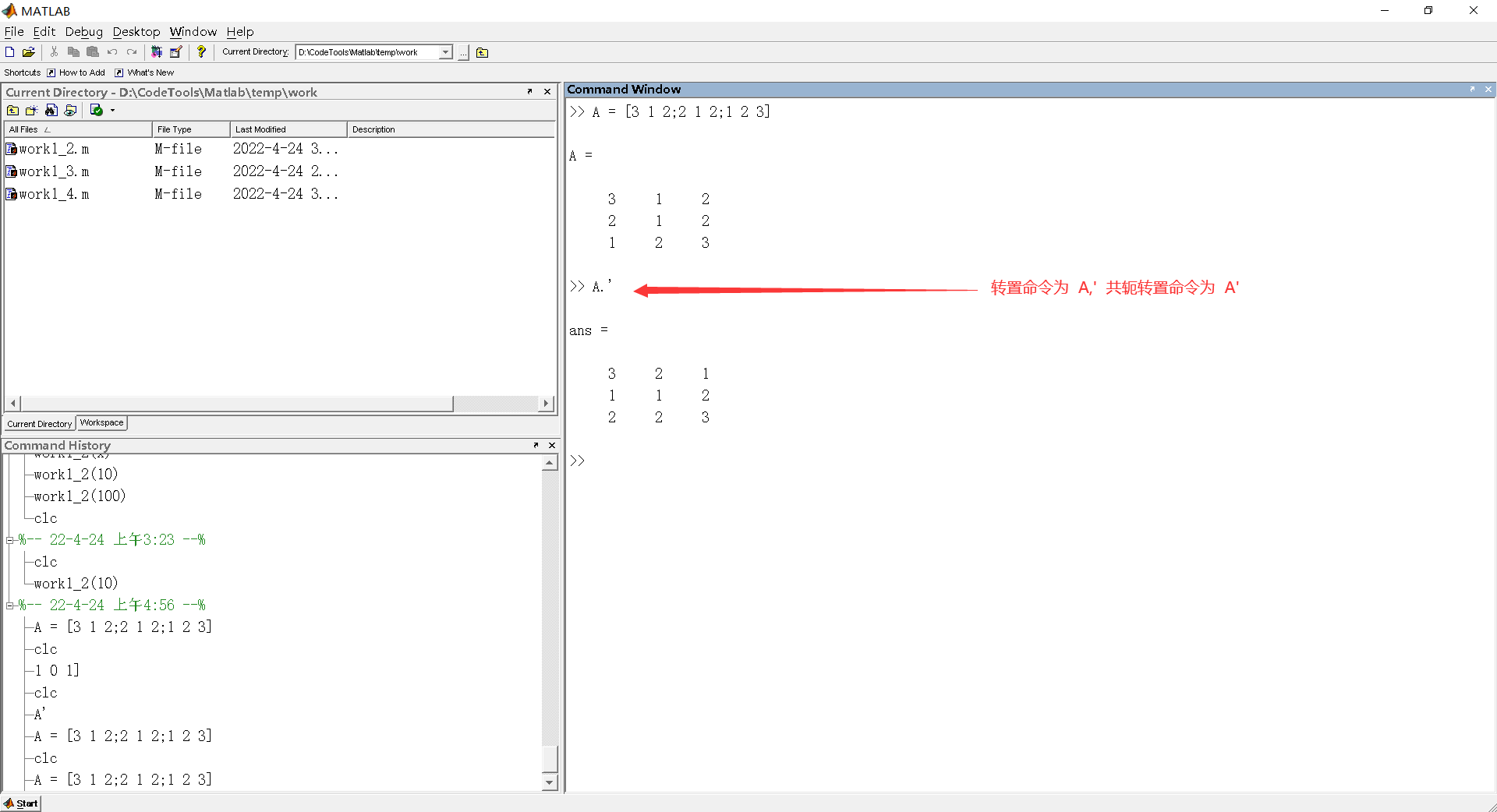Select the '1 0 1]' history entry
The image size is (1497, 812).
57,671
